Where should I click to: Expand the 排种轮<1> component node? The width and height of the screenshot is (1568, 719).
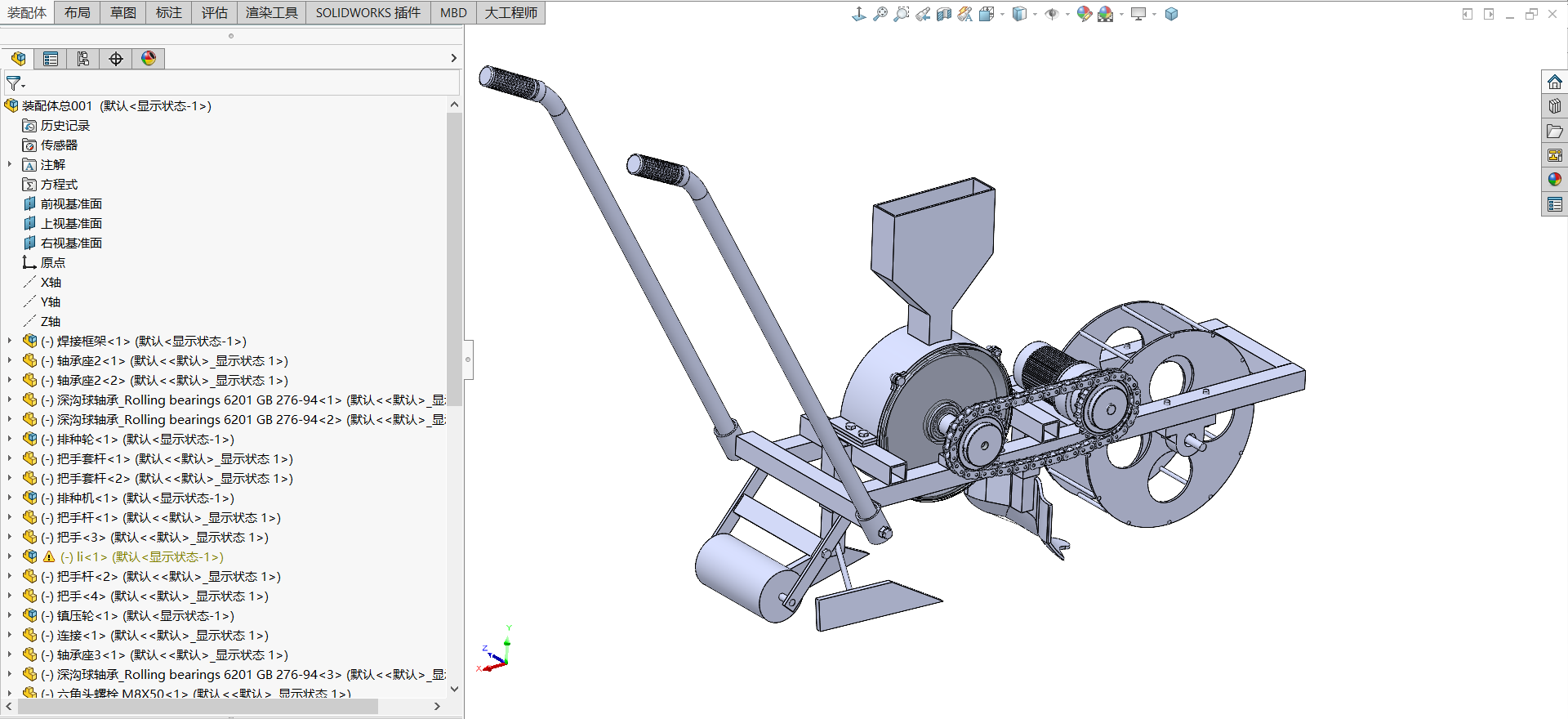[x=10, y=439]
